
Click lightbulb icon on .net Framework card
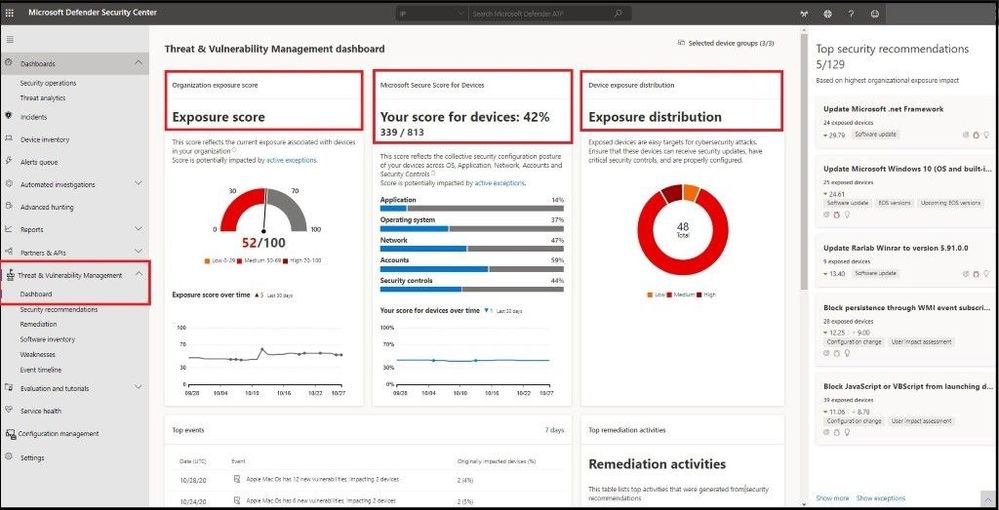(x=986, y=135)
